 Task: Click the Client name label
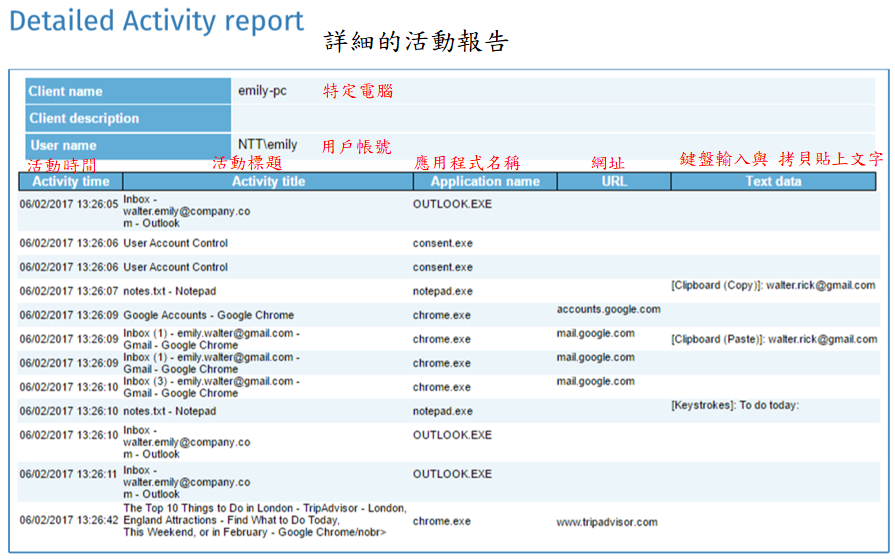coord(66,92)
